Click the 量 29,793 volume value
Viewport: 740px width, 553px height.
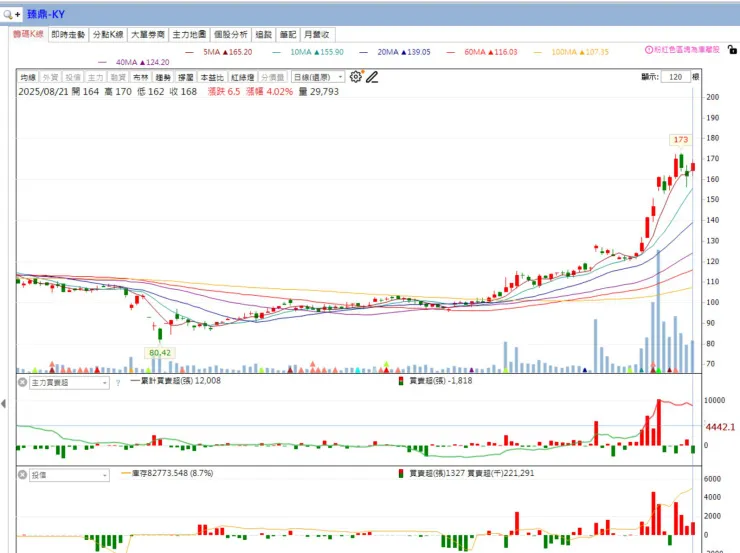point(319,92)
